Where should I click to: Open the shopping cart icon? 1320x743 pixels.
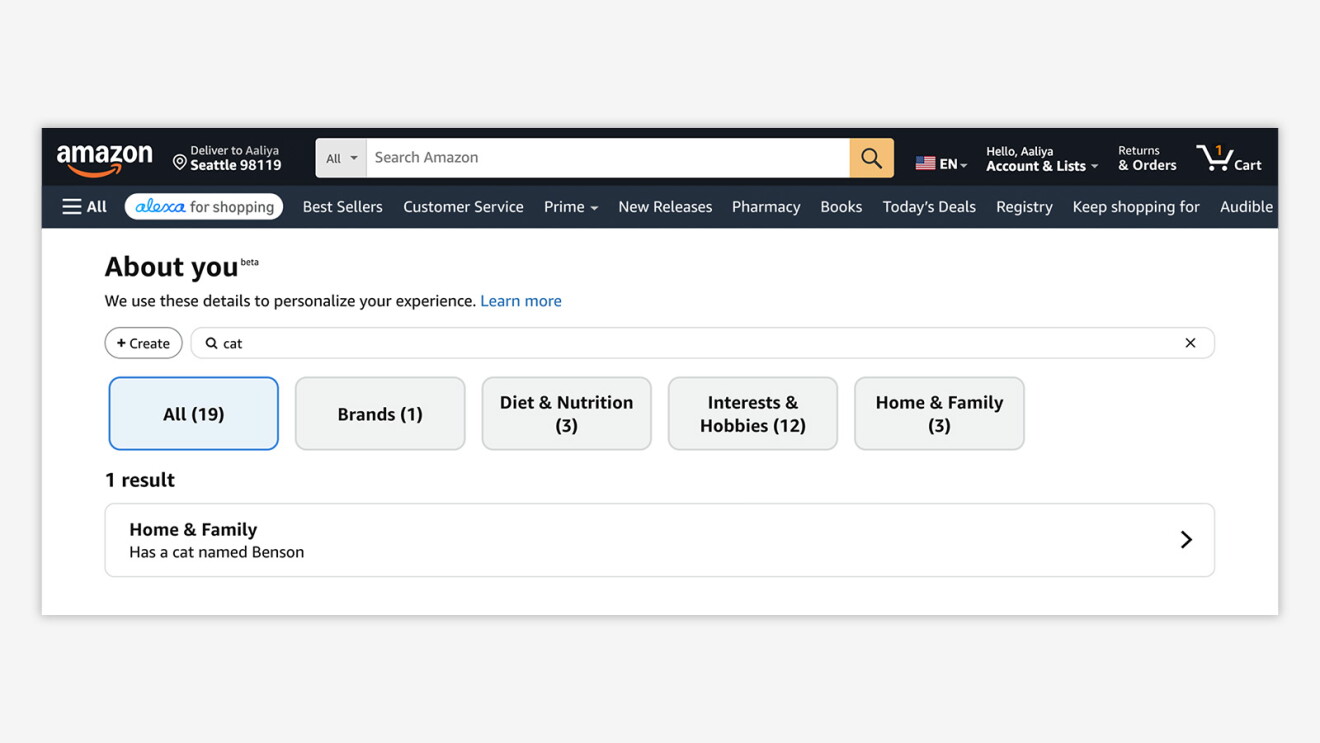coord(1229,158)
